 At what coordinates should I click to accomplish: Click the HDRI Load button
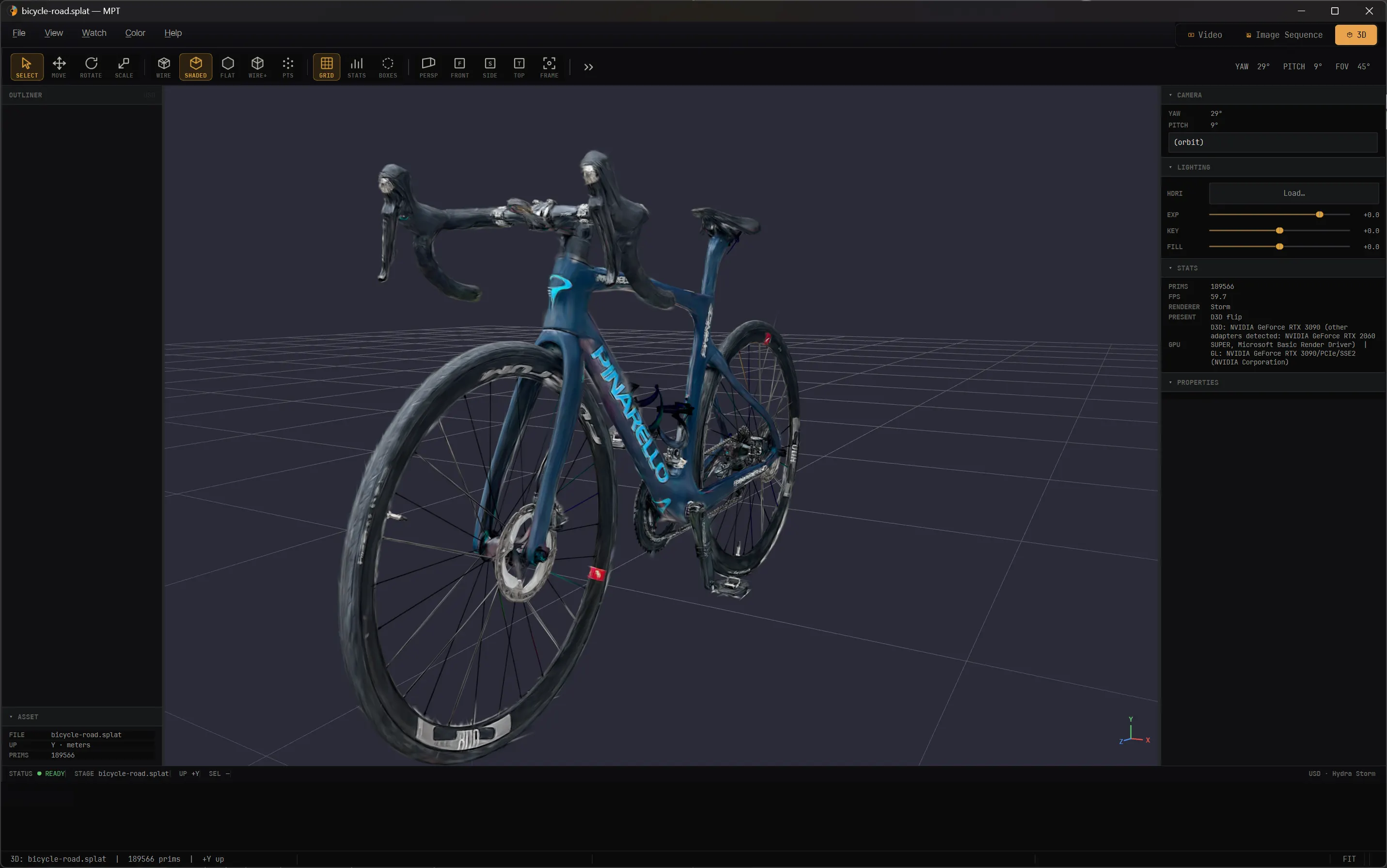(x=1293, y=193)
